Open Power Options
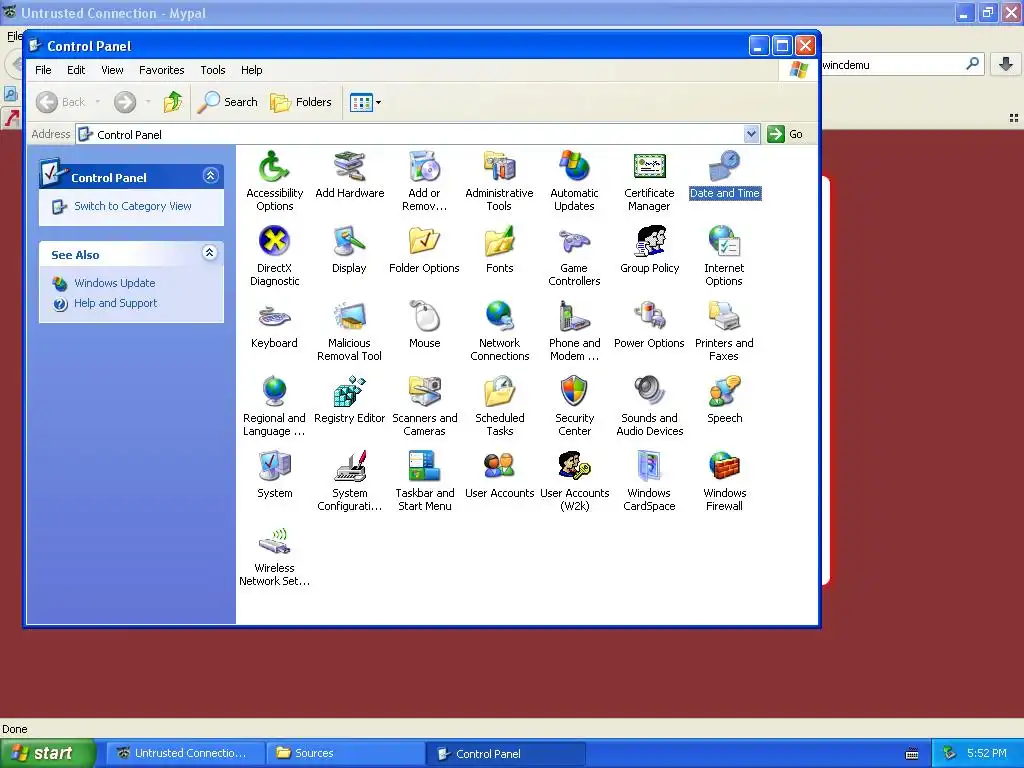 point(649,317)
